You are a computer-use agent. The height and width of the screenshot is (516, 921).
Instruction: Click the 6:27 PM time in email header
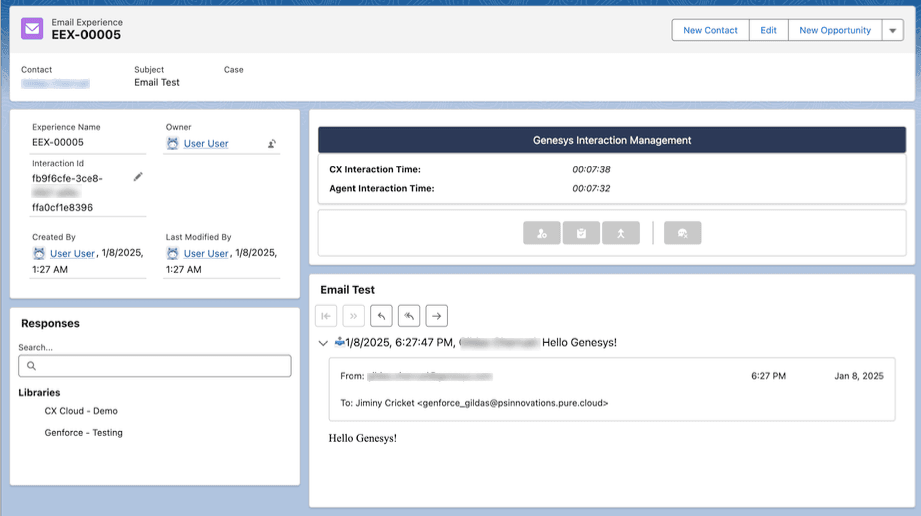tap(768, 376)
